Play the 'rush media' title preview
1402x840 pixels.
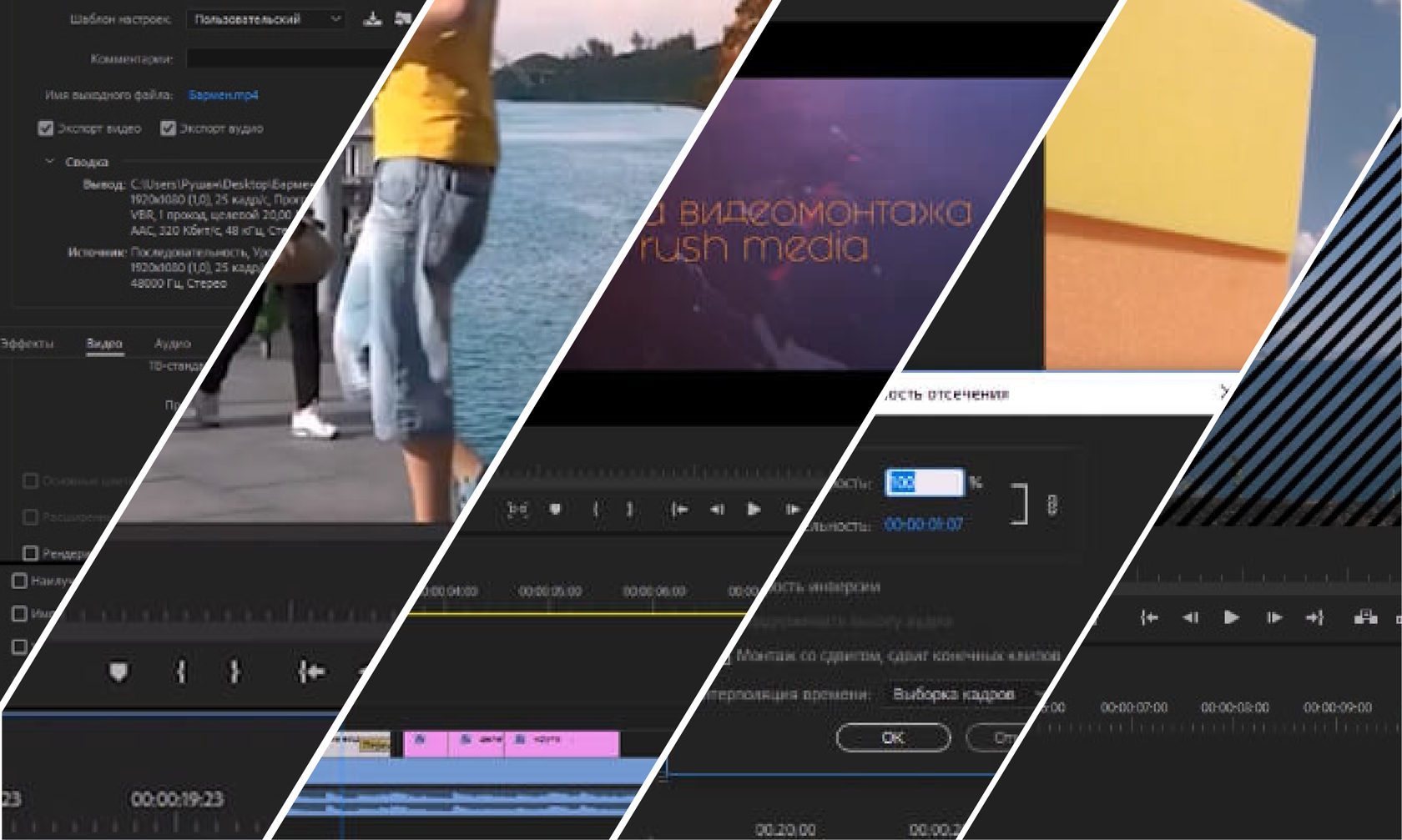click(754, 509)
